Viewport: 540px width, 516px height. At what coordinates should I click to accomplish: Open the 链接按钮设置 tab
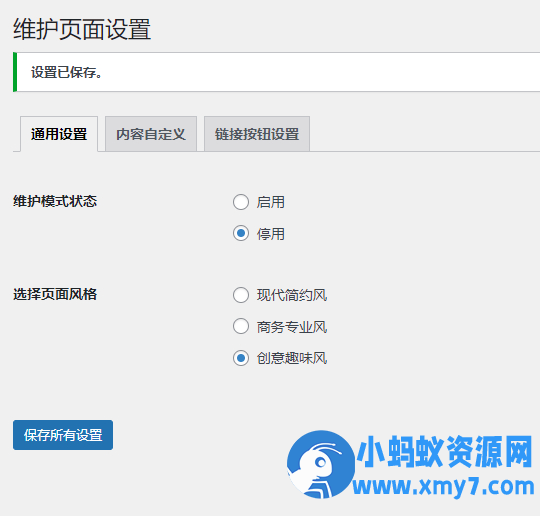pyautogui.click(x=257, y=134)
